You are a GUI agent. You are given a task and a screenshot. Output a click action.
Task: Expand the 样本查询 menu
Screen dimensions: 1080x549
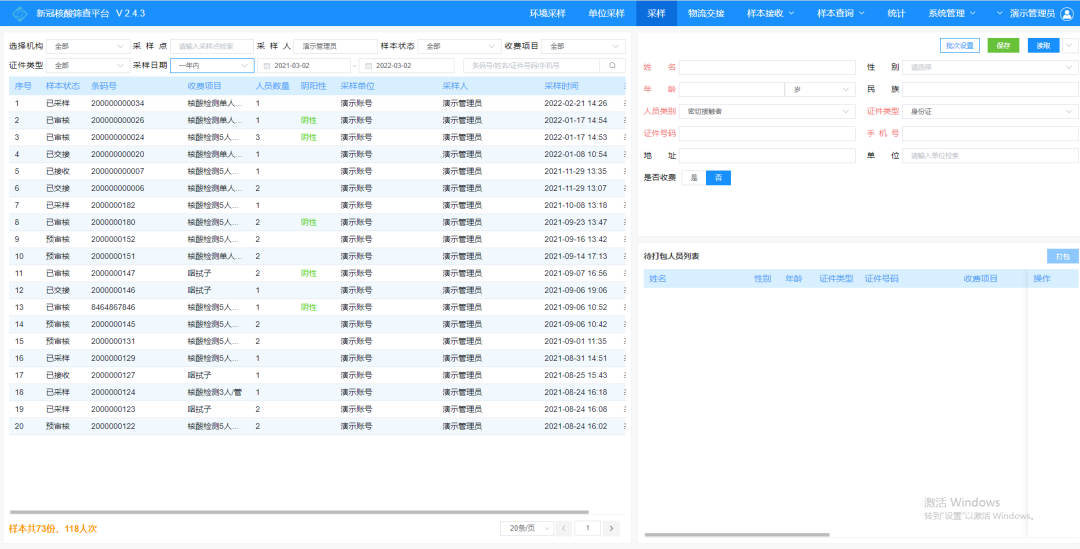click(x=841, y=13)
